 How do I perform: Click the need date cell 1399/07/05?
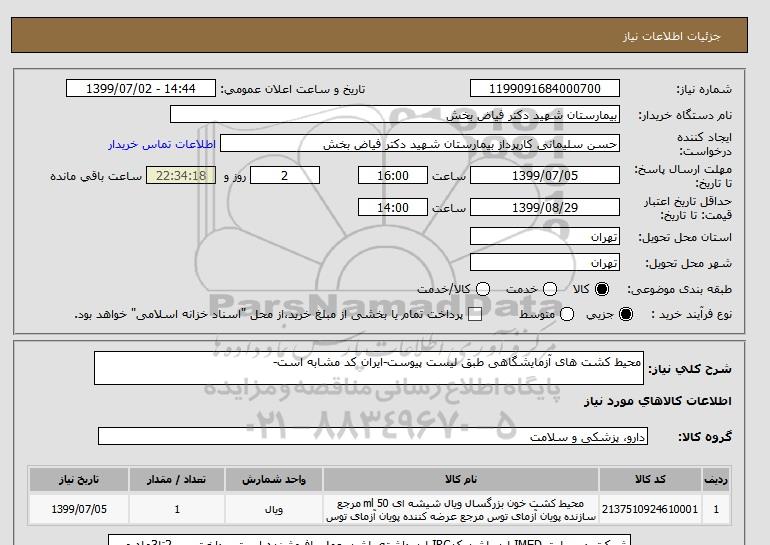click(79, 509)
